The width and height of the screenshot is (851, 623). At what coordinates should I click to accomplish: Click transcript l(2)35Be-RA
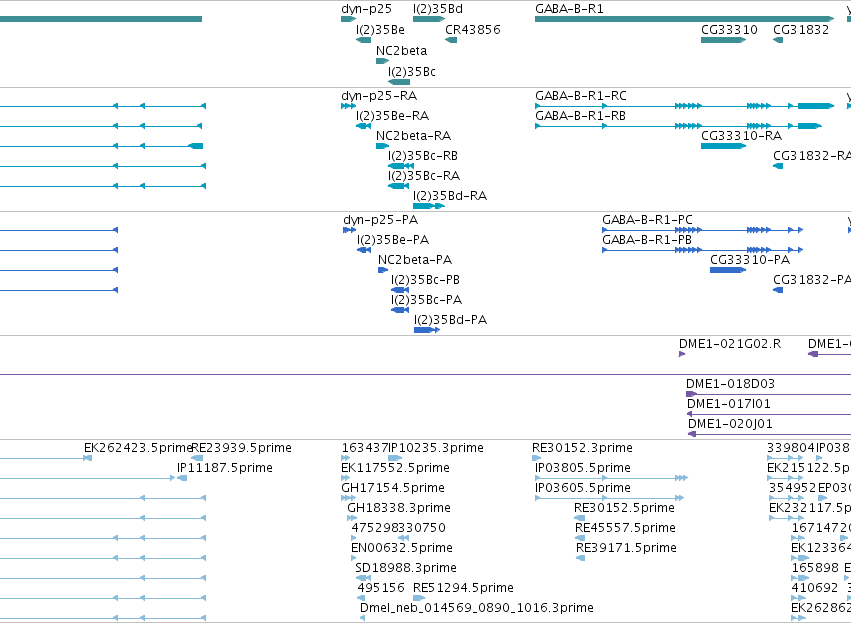coord(393,116)
